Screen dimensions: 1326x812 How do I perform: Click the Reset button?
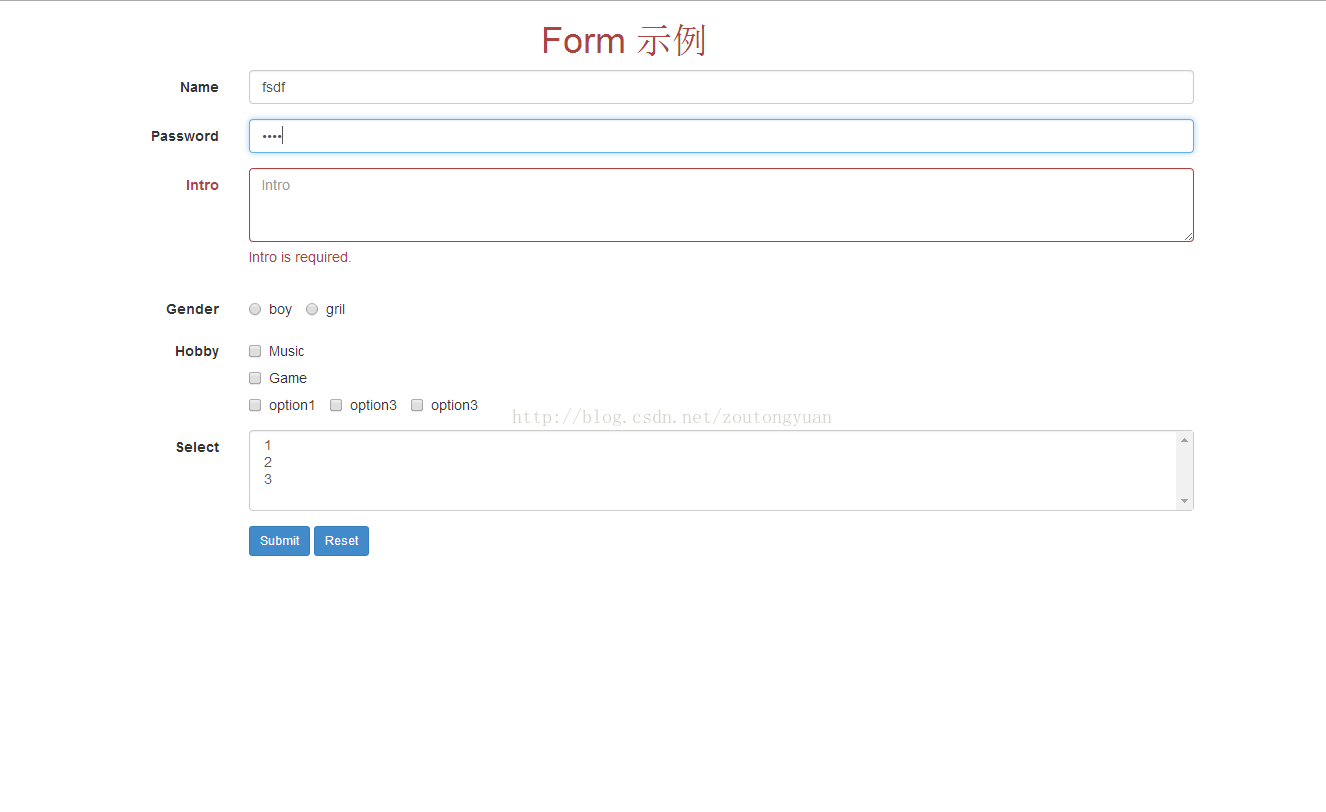coord(341,541)
